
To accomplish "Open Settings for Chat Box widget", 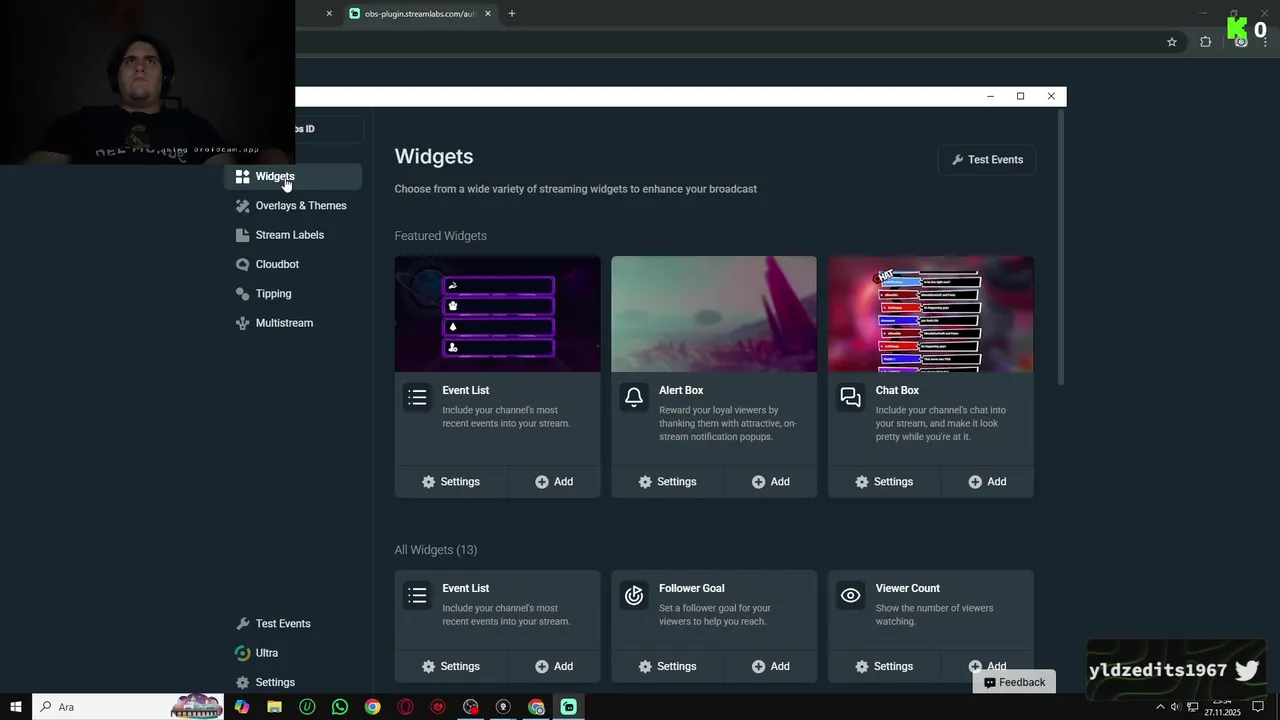I will (884, 482).
